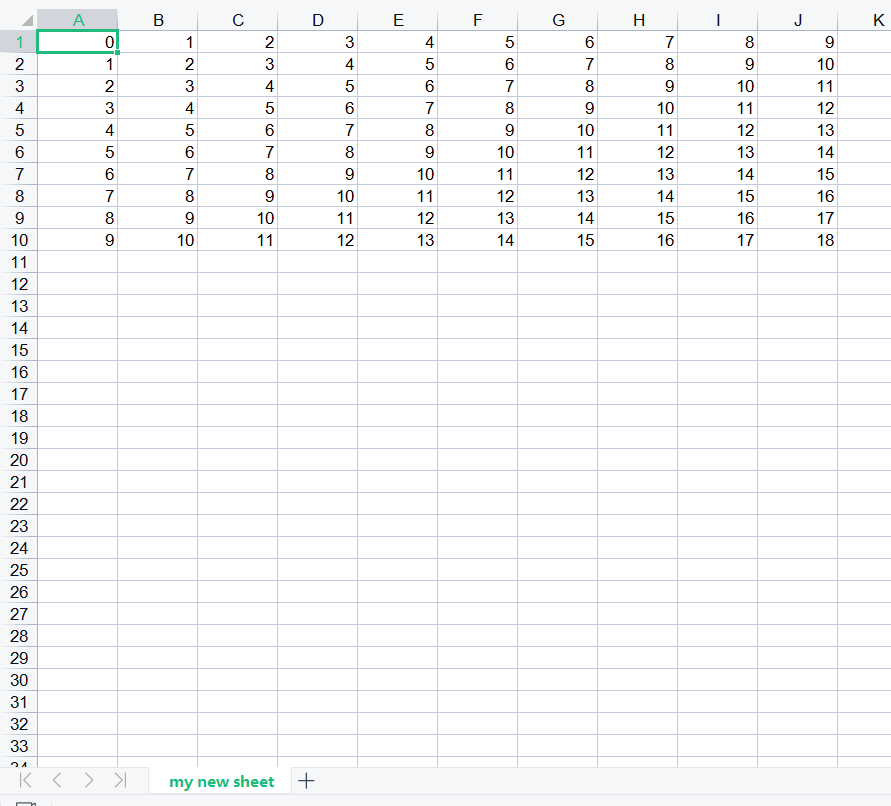Click empty cell A11
The height and width of the screenshot is (806, 891).
tap(78, 262)
